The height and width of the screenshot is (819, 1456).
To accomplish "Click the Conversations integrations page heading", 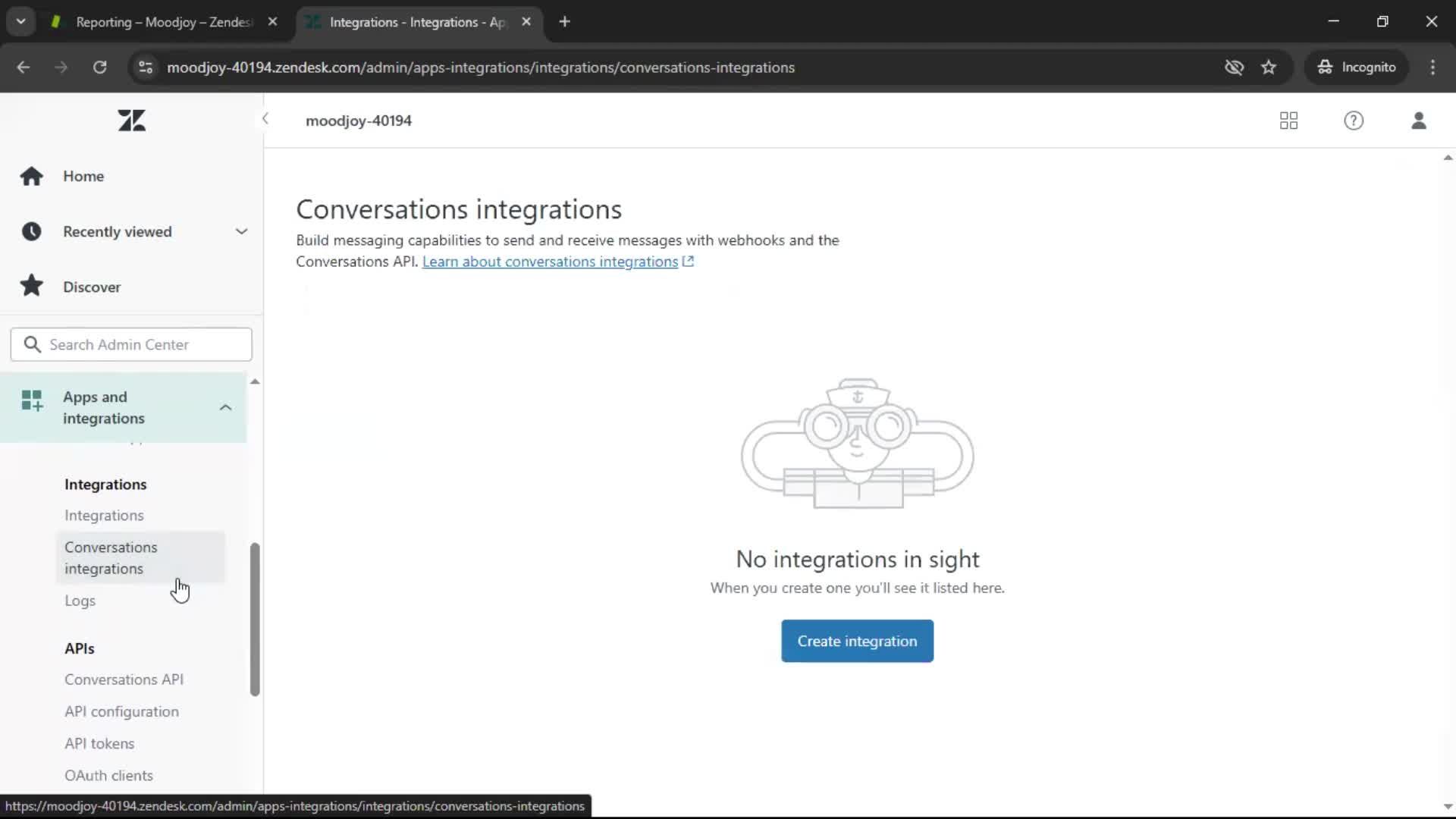I will coord(459,209).
